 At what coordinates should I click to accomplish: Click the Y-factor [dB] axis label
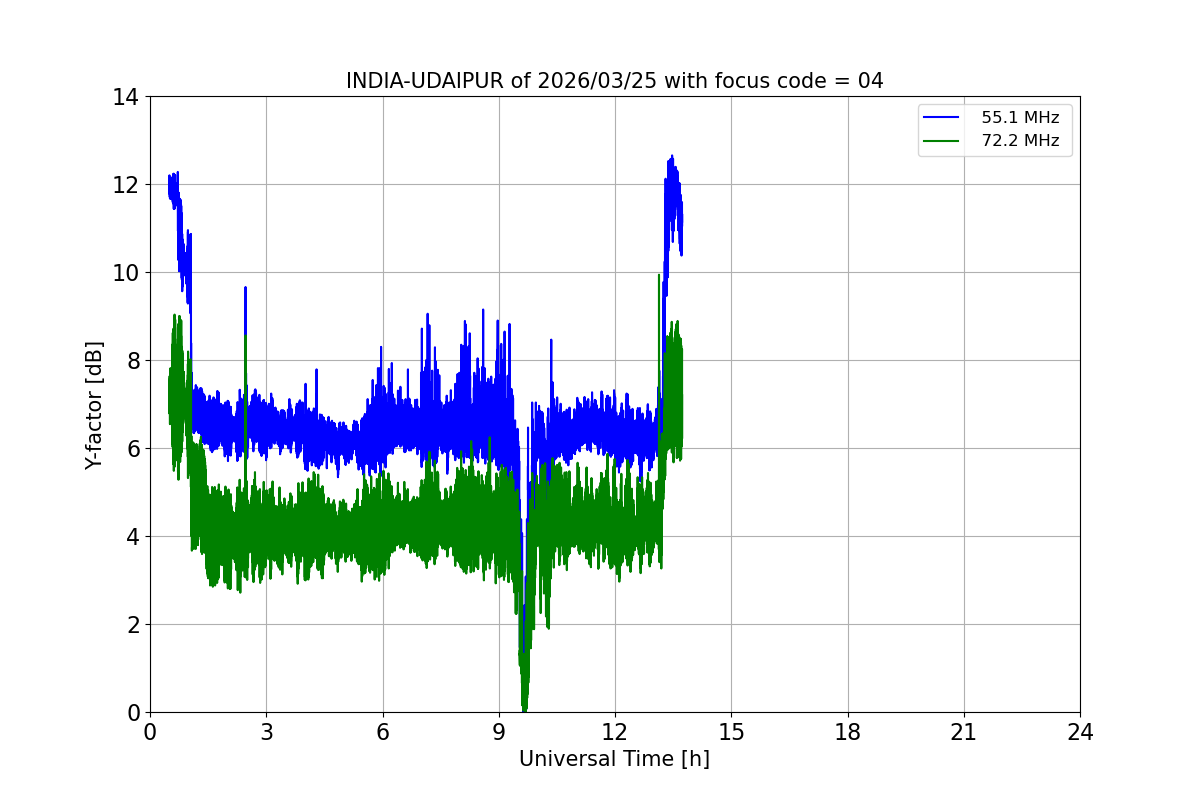coord(94,404)
